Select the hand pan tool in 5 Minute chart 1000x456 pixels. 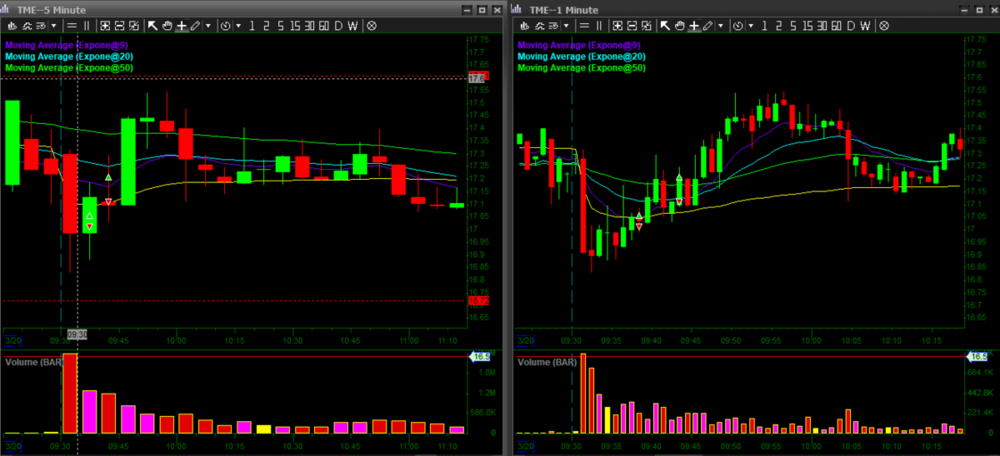coord(167,25)
